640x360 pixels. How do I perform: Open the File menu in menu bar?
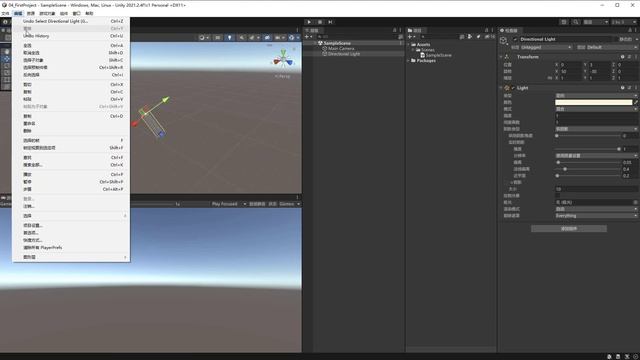[5, 13]
